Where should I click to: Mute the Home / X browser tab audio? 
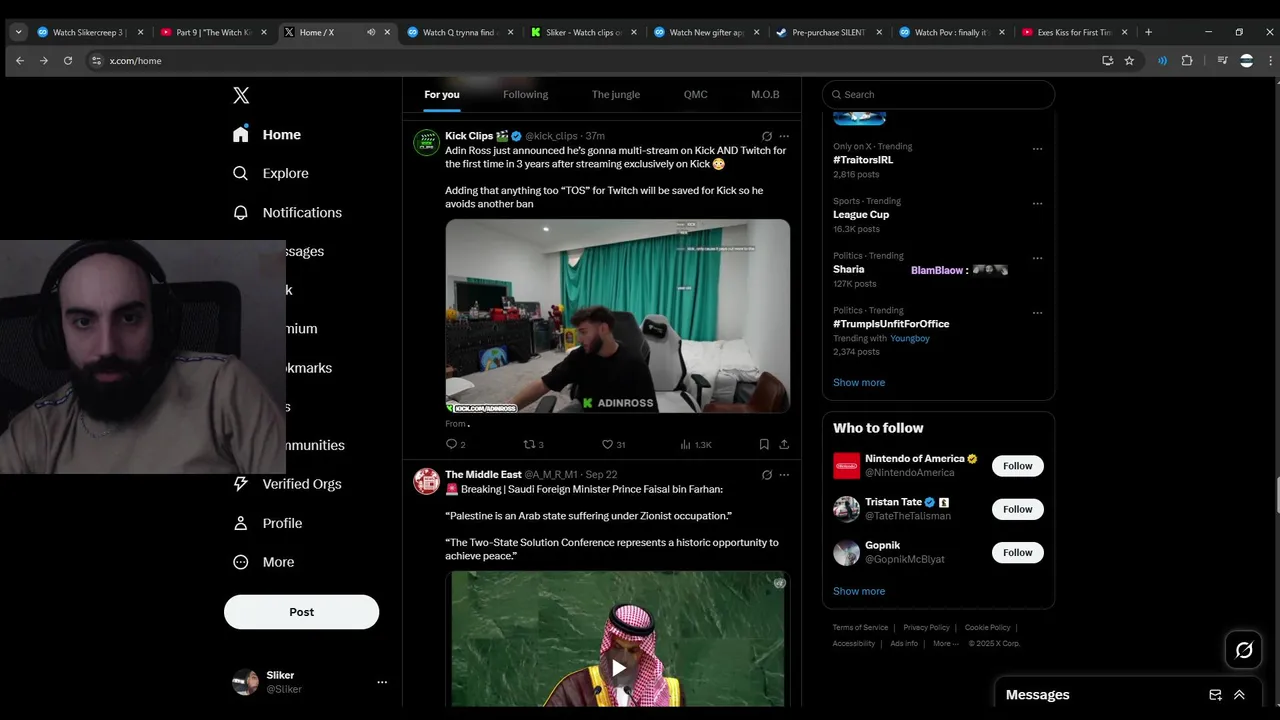click(x=371, y=32)
